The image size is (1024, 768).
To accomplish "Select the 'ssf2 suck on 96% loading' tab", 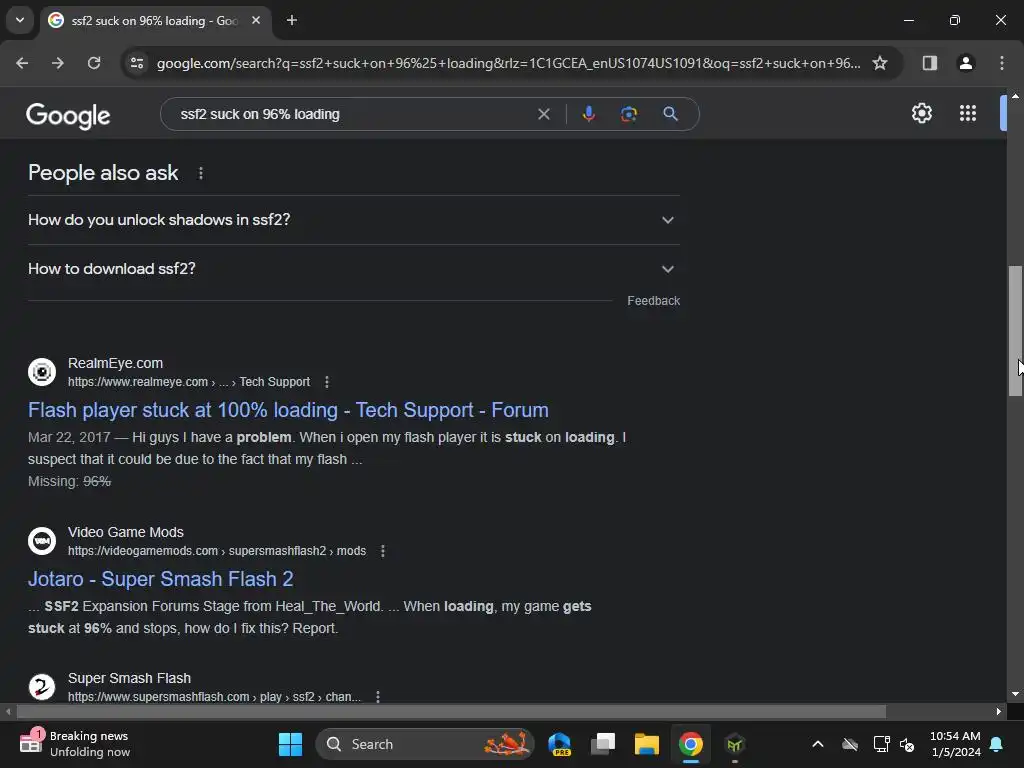I will click(x=155, y=21).
